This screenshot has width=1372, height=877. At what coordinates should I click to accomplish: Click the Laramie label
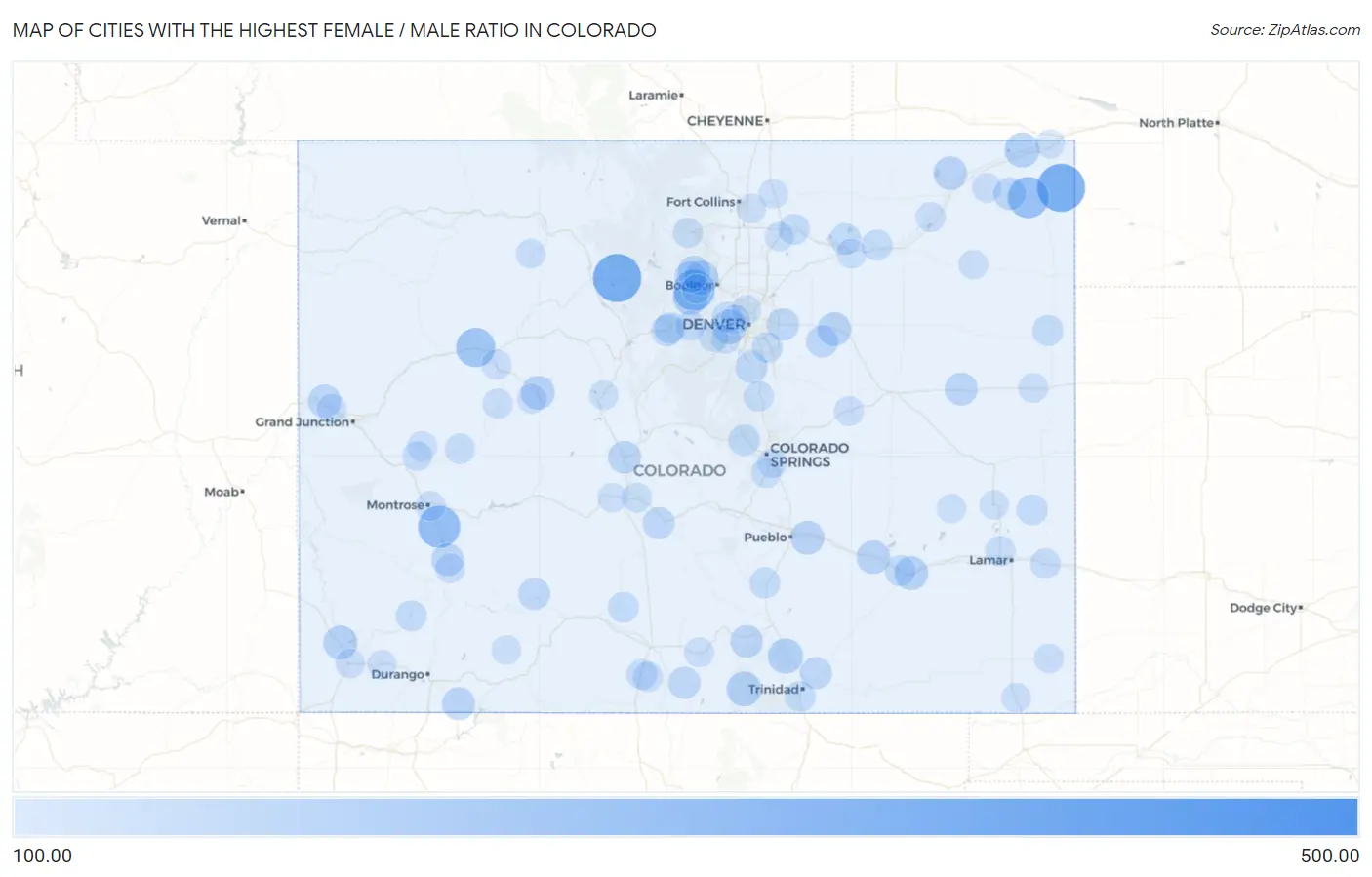click(654, 95)
